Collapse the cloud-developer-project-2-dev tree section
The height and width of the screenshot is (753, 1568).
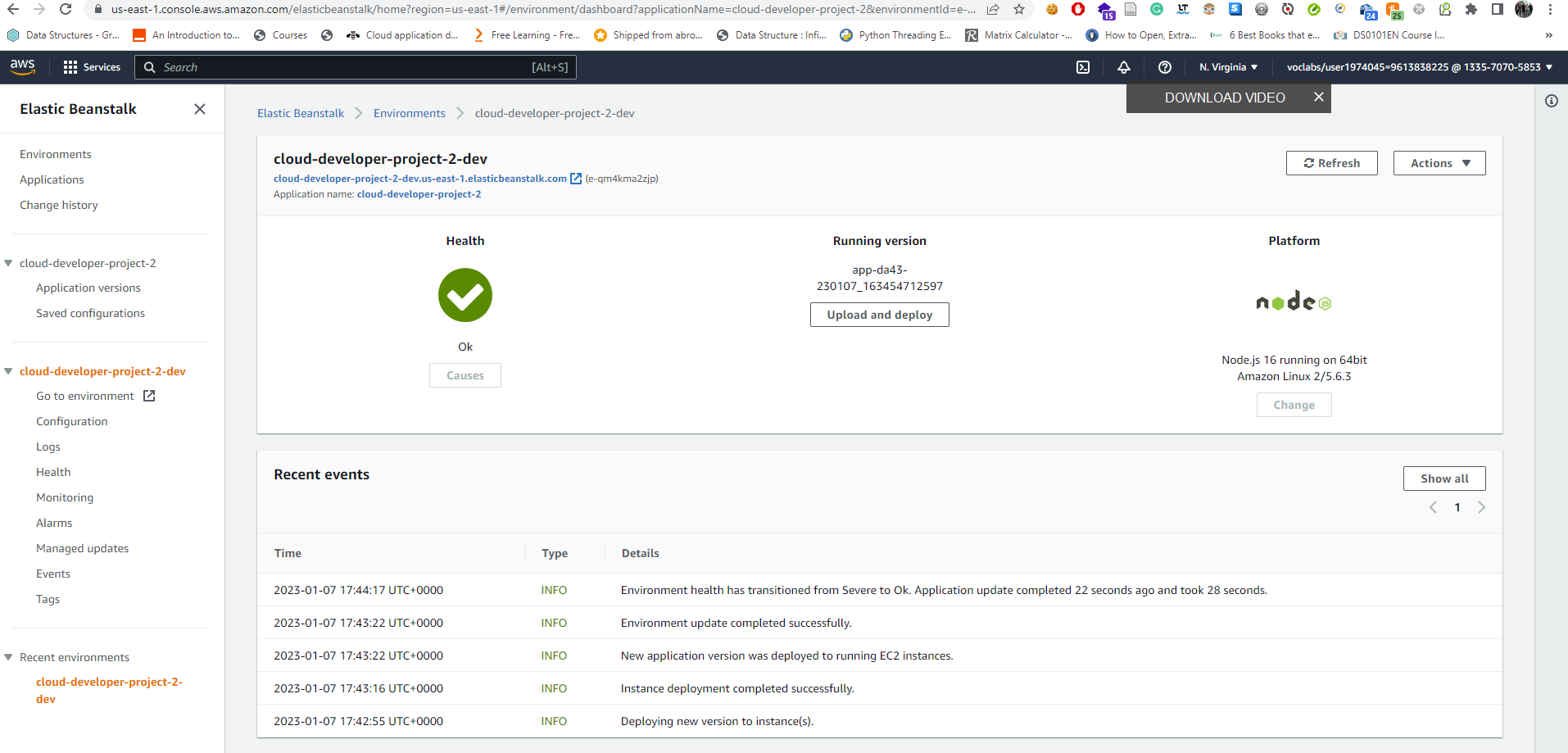[x=8, y=371]
